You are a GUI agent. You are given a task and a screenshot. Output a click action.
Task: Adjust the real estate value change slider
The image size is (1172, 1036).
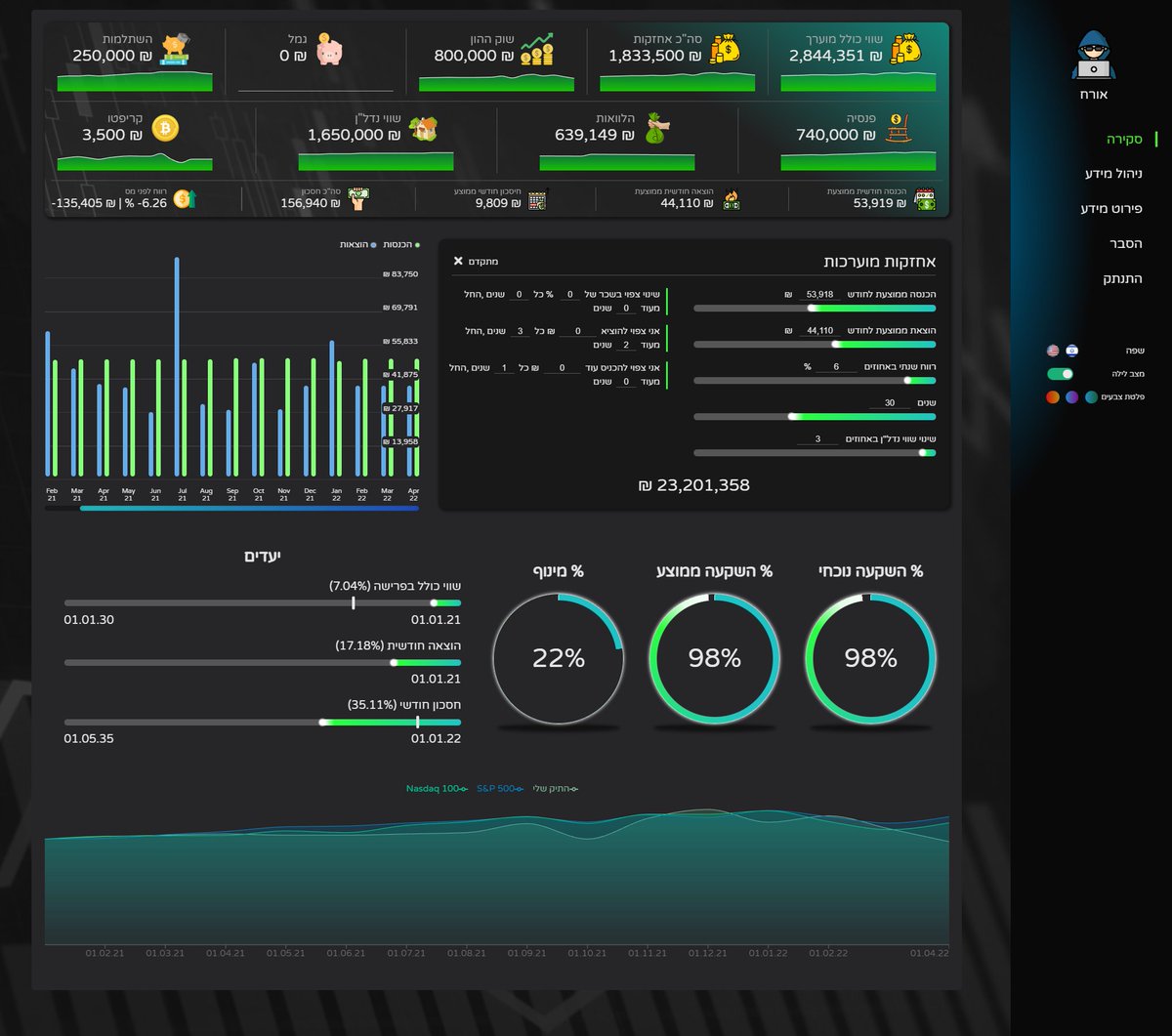(815, 452)
